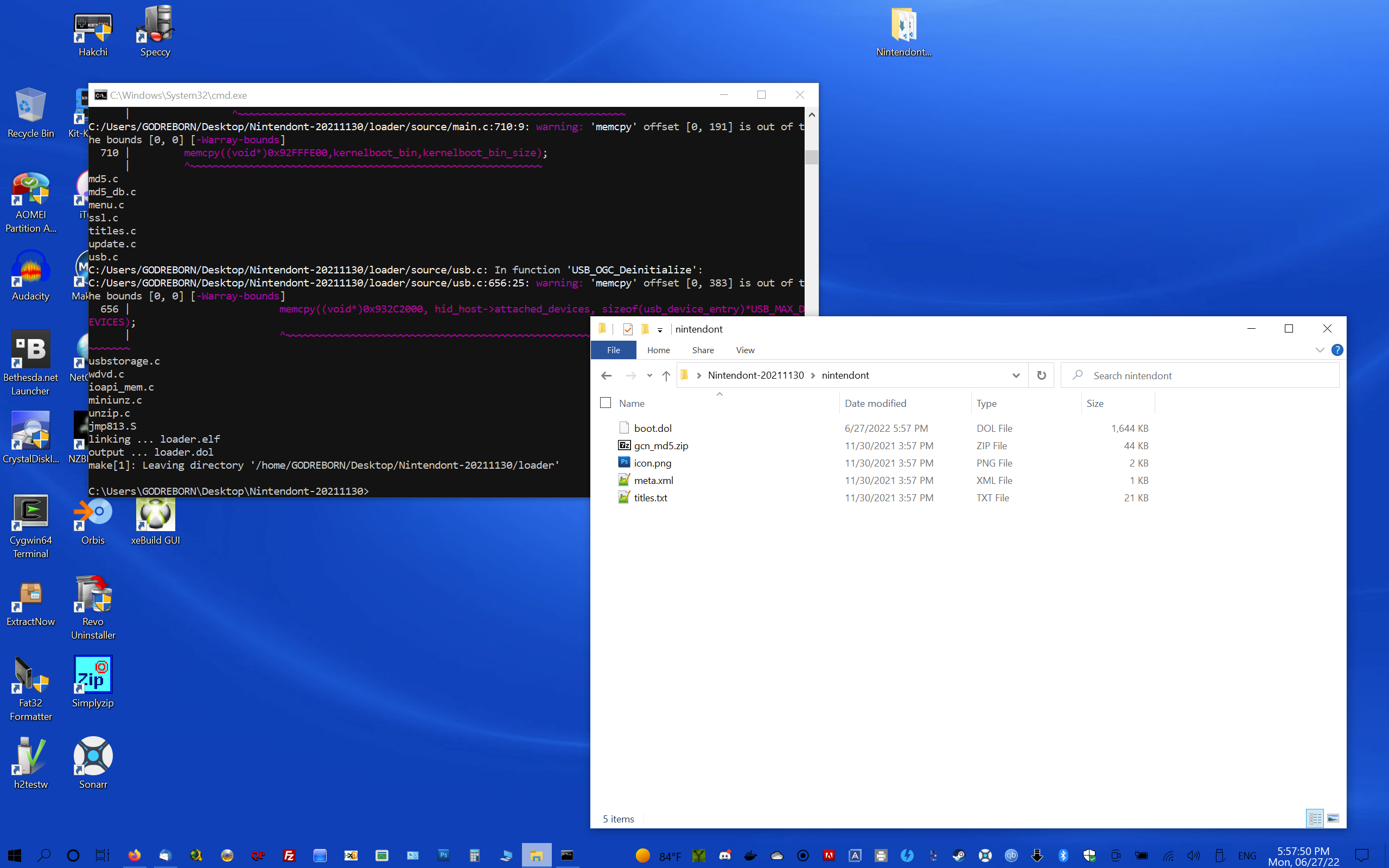Screen dimensions: 1389x868
Task: Open the qBittorrent tray icon
Action: 1011,856
